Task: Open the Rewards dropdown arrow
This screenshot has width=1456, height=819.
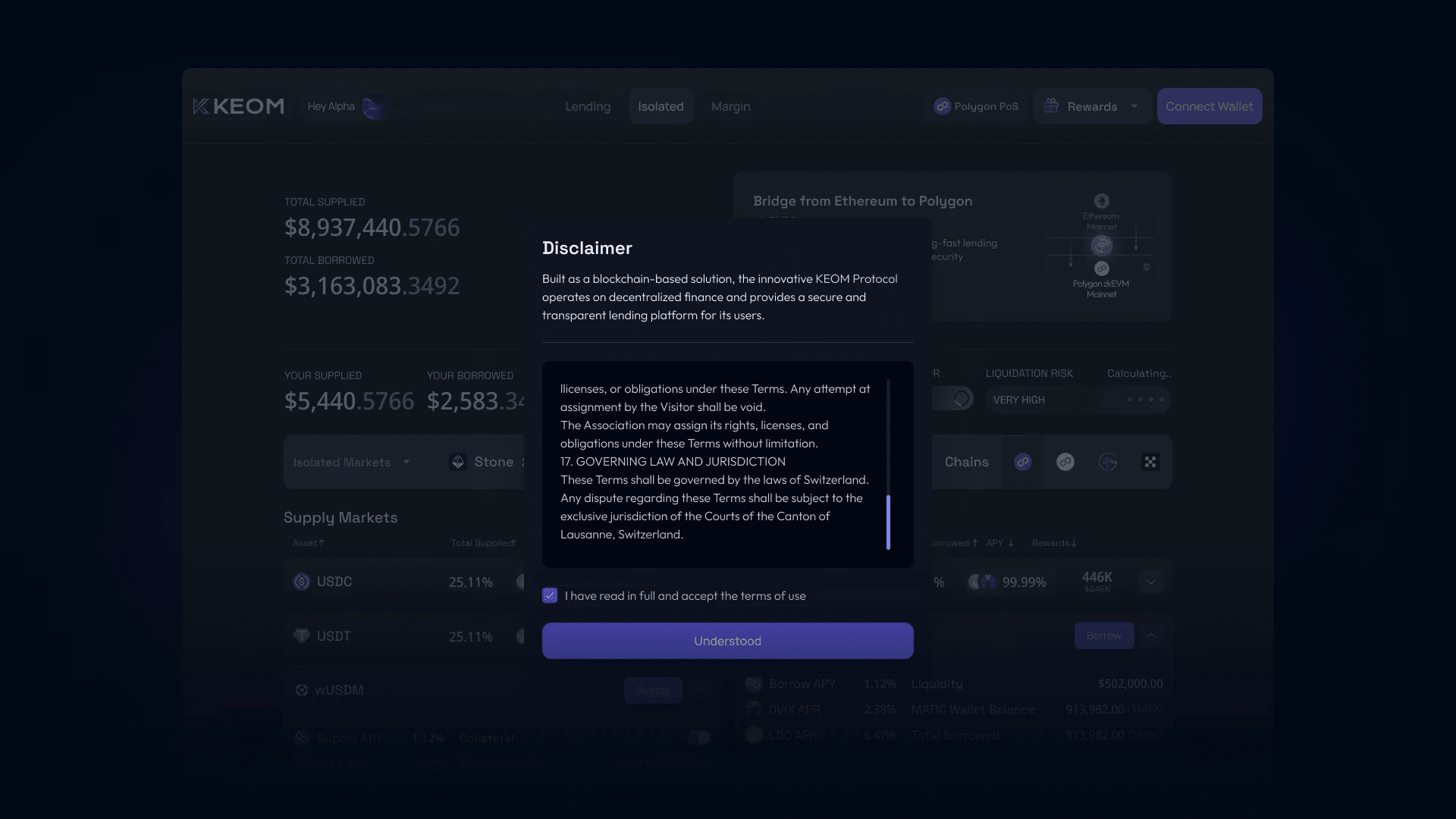Action: pos(1134,106)
